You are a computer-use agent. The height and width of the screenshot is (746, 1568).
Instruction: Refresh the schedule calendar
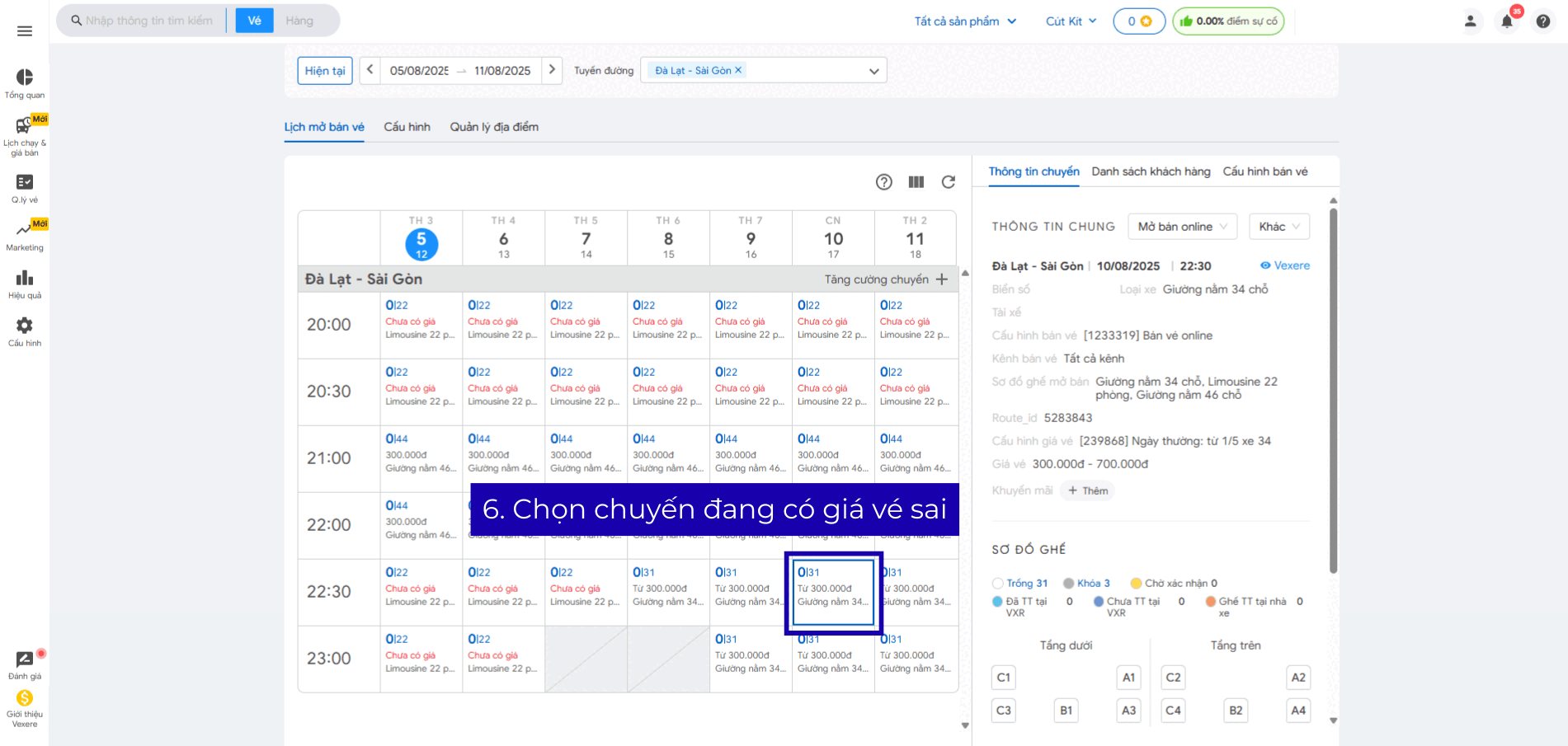pos(949,182)
